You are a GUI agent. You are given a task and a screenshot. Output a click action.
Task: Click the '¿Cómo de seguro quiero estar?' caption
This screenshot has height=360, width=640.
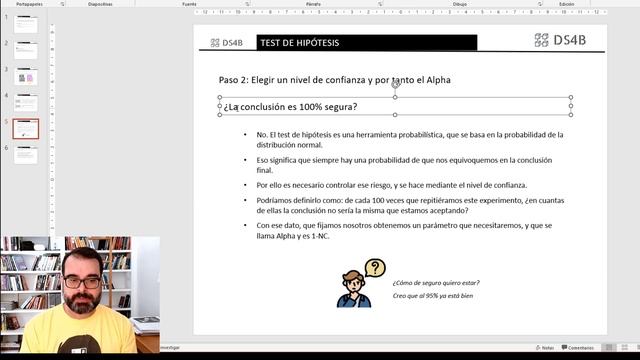(x=436, y=282)
